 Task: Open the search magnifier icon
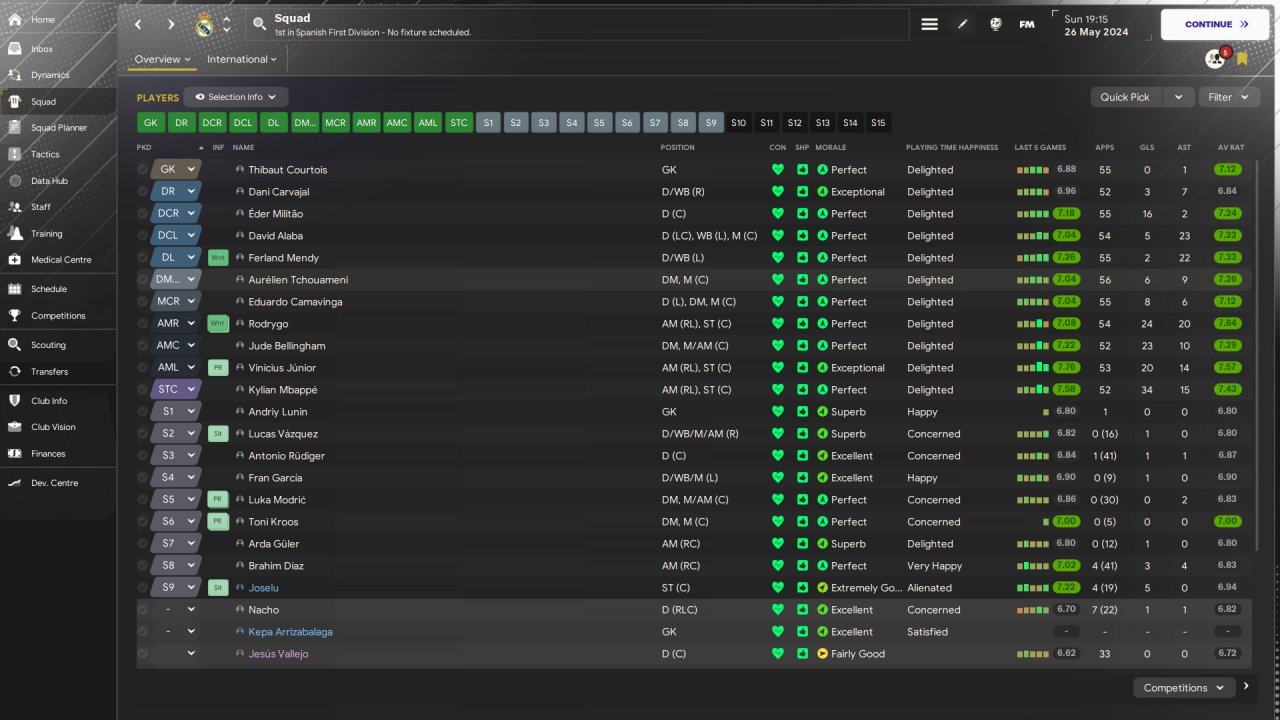pos(259,24)
